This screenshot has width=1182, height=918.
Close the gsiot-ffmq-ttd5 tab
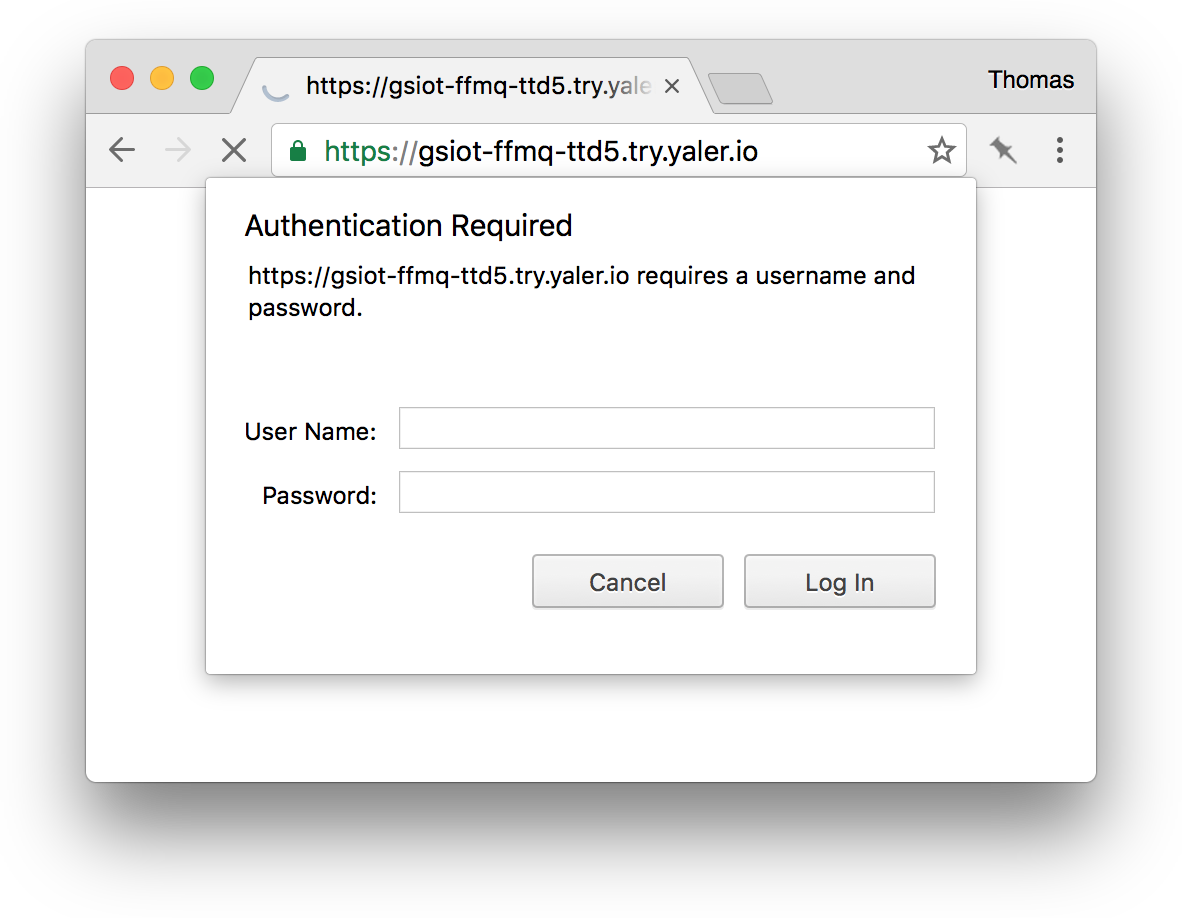pyautogui.click(x=671, y=86)
